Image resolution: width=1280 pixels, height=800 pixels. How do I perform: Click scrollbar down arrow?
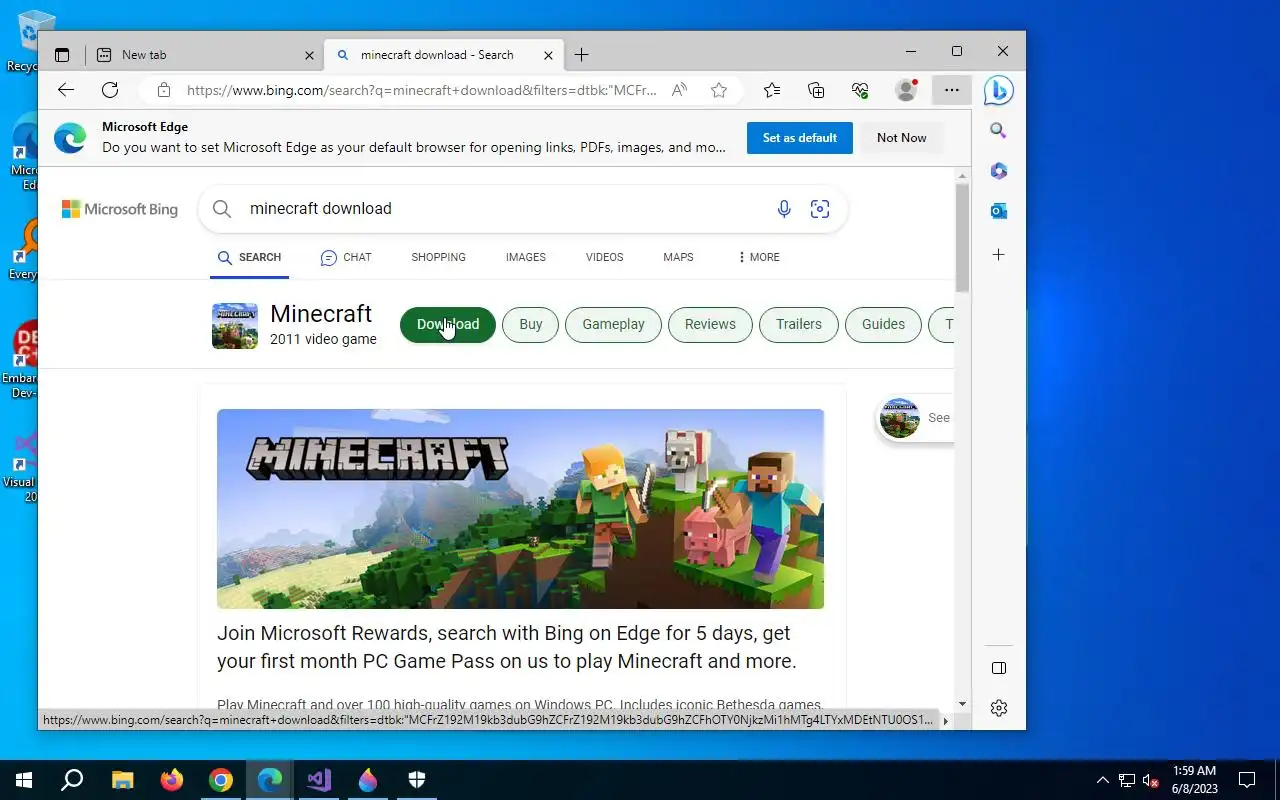coord(962,704)
